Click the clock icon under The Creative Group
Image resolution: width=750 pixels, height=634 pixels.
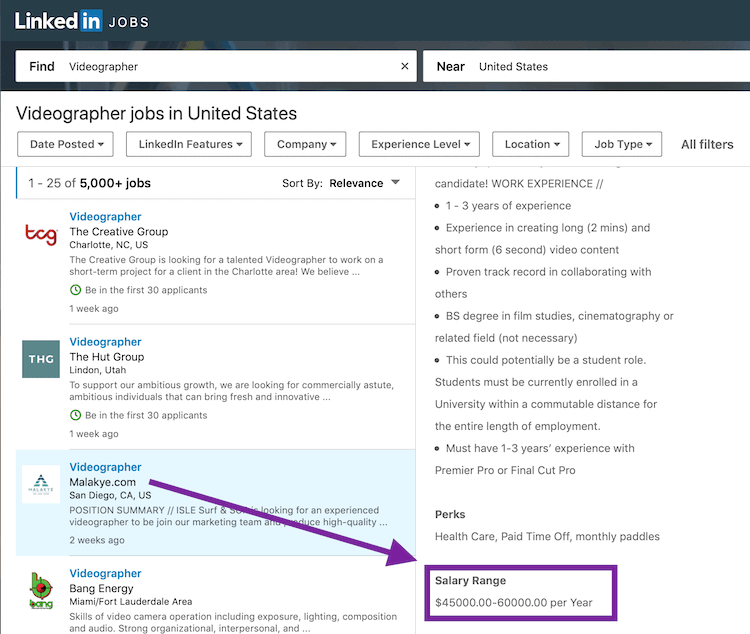(75, 290)
